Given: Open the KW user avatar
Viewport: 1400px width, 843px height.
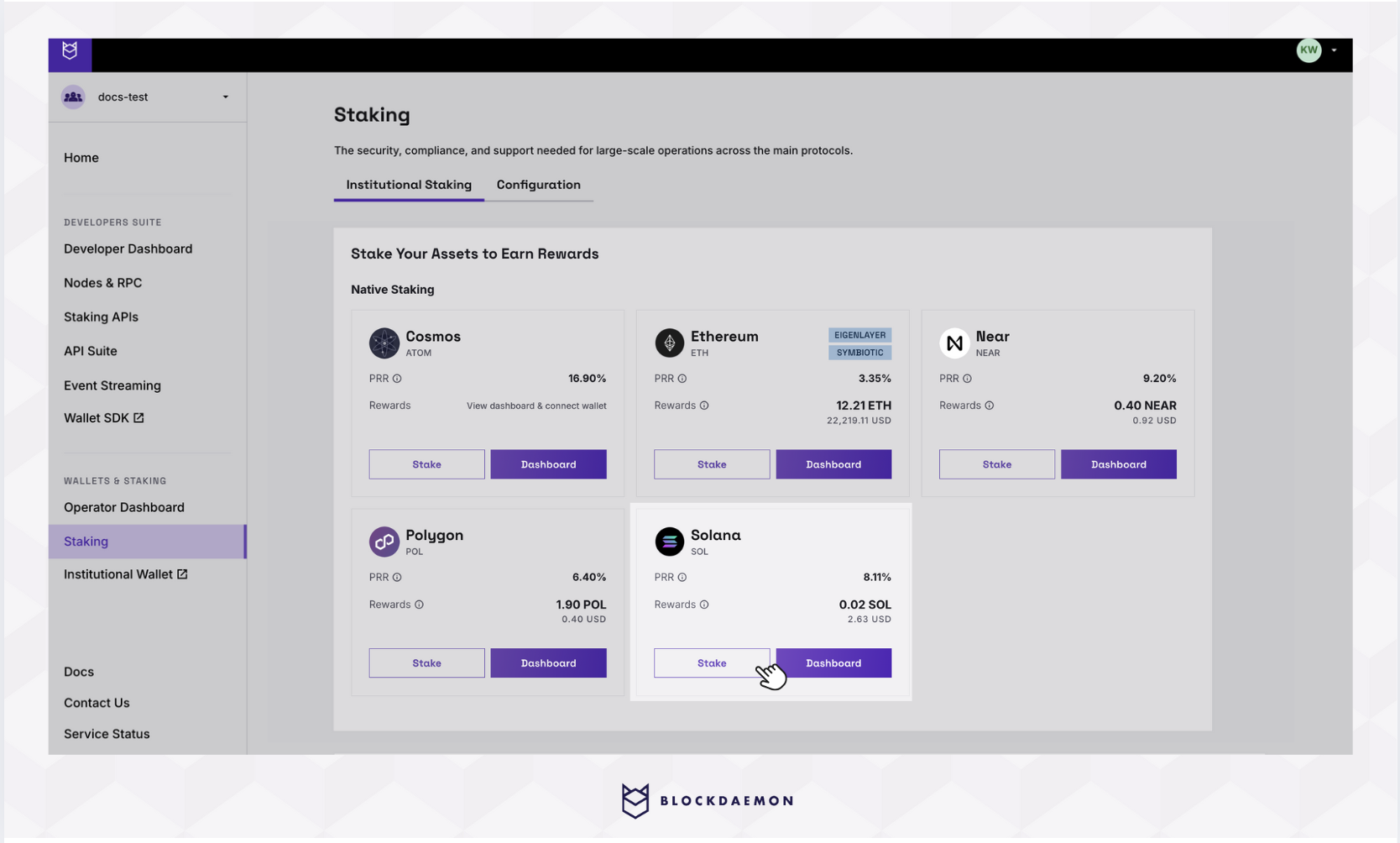Looking at the screenshot, I should tap(1309, 50).
